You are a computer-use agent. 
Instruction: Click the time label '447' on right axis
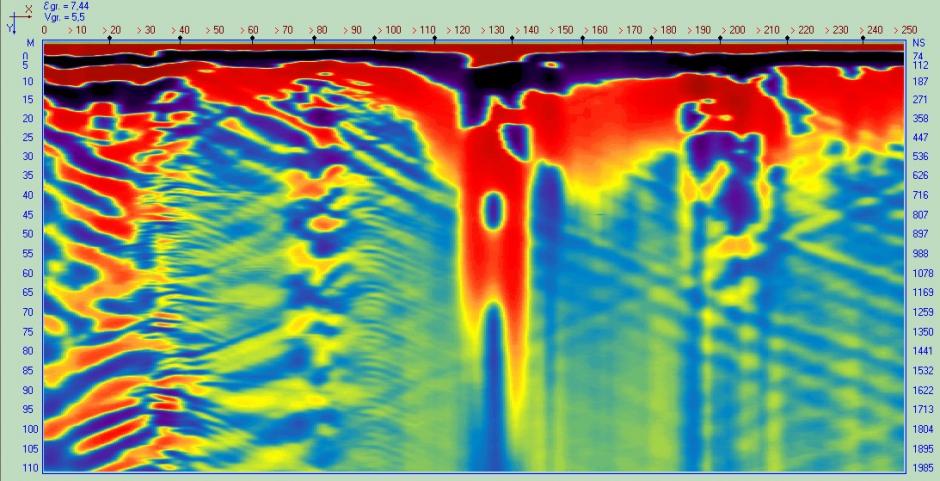click(x=920, y=137)
